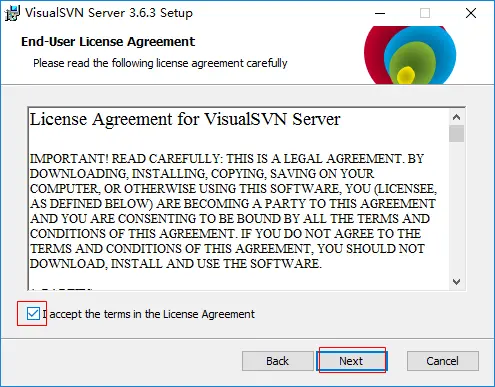Screen dimensions: 495x387
Task: Click the license scrollbar up arrow
Action: [456, 117]
